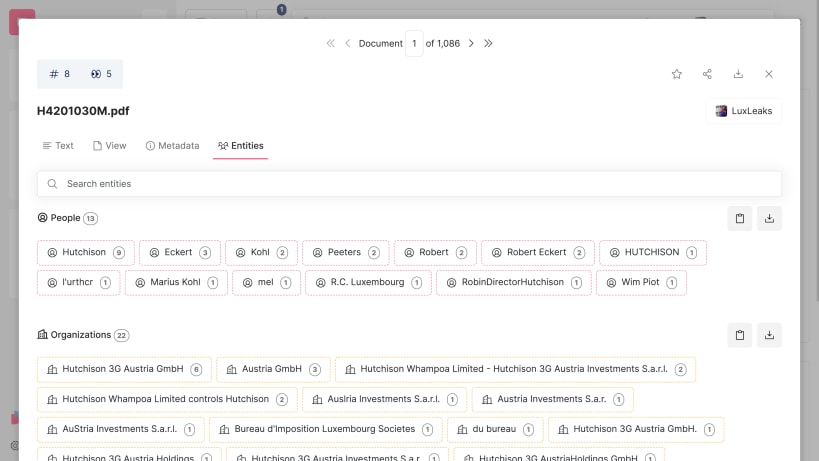Click the Hutchison 3G Austria GmbH. chip with period
Screen dimensions: 819x461
tap(636, 429)
